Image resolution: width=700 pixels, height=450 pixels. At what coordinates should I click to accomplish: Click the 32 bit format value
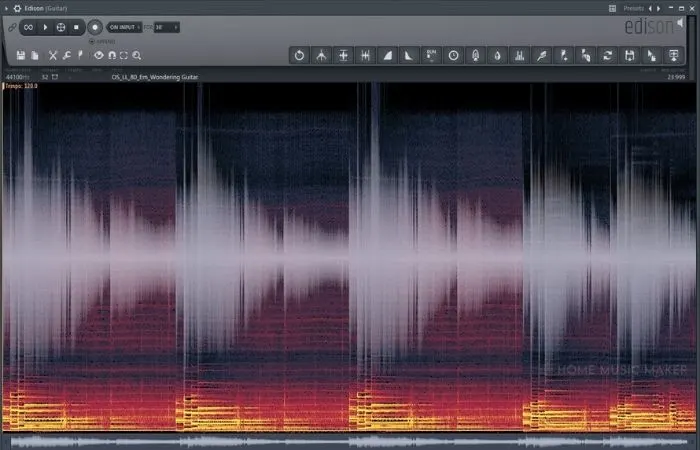pyautogui.click(x=45, y=77)
